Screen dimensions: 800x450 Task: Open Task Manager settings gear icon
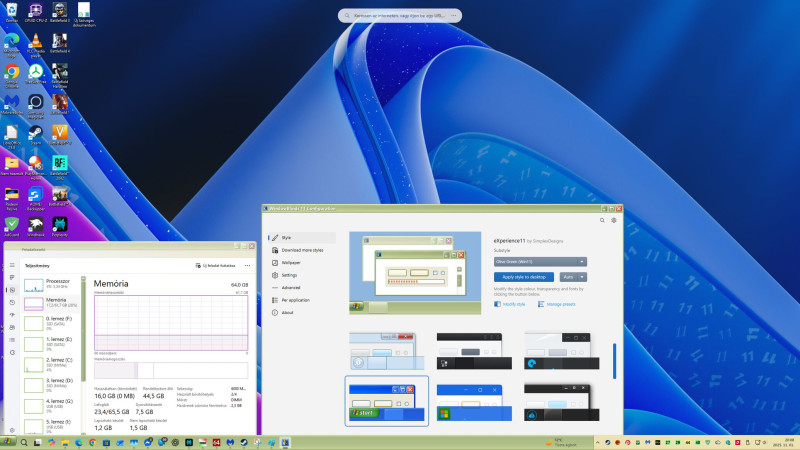click(12, 430)
